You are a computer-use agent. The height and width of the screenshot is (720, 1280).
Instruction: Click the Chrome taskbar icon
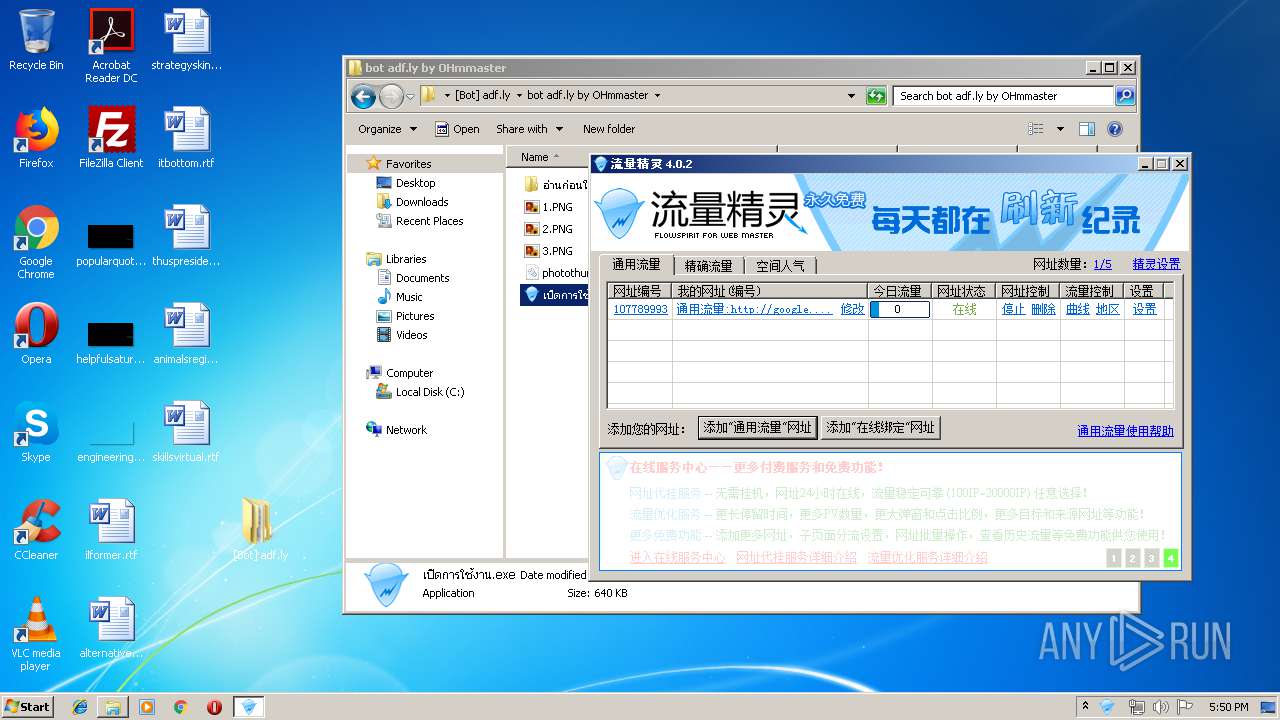(180, 707)
